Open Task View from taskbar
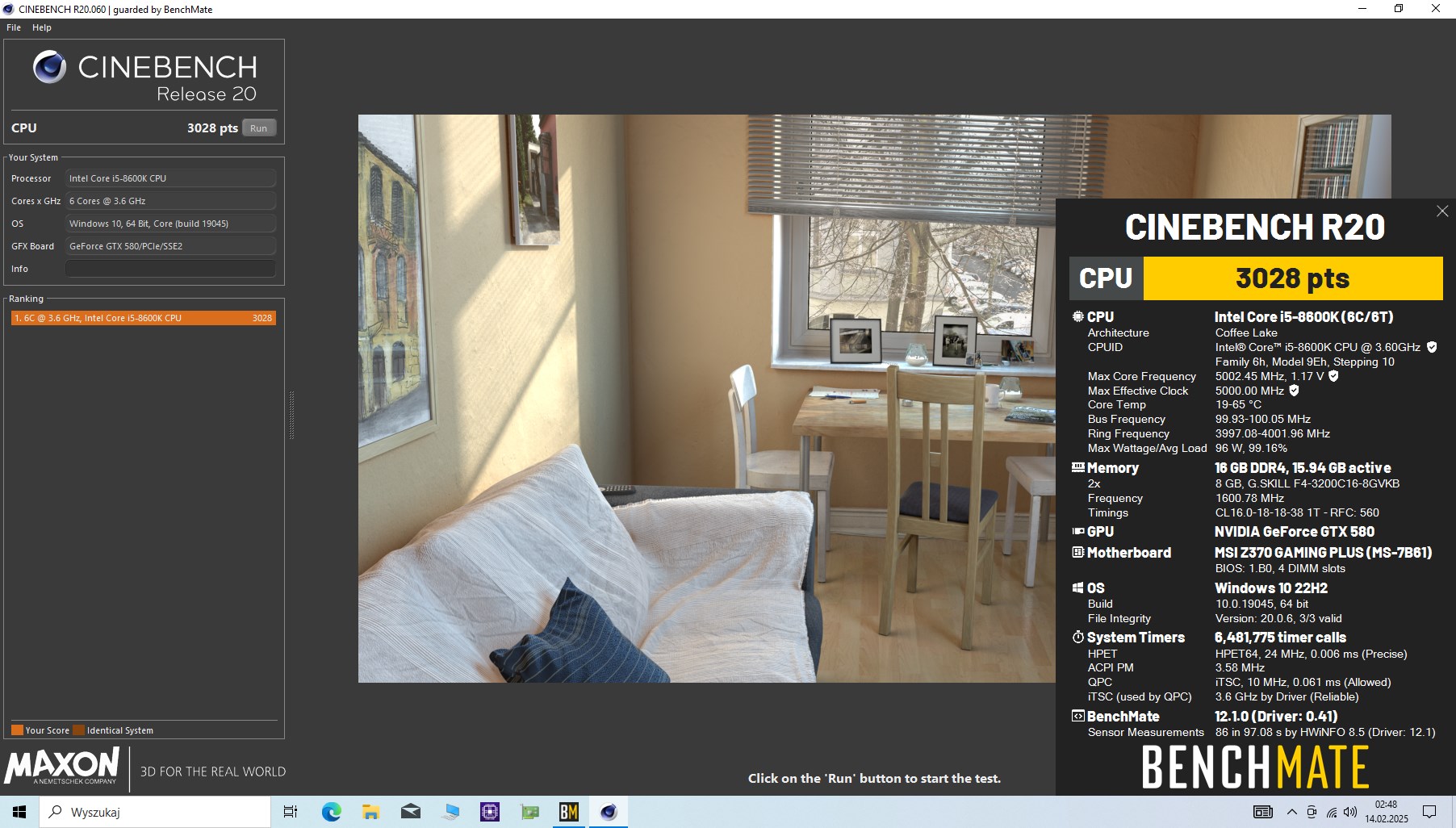 [x=291, y=812]
